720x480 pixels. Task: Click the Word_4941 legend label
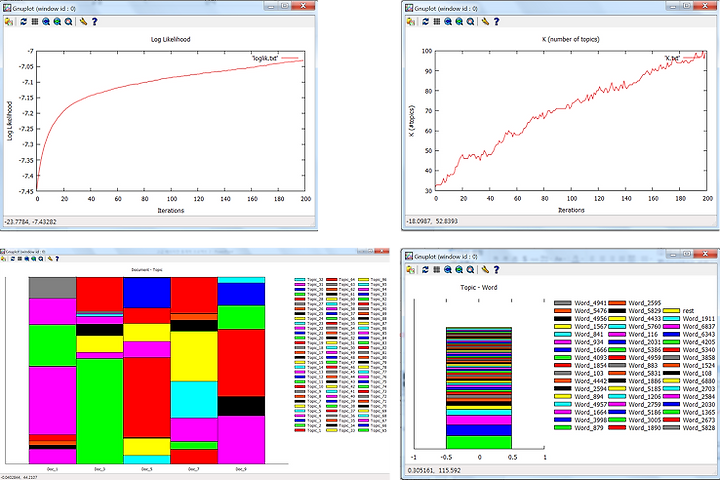point(591,303)
